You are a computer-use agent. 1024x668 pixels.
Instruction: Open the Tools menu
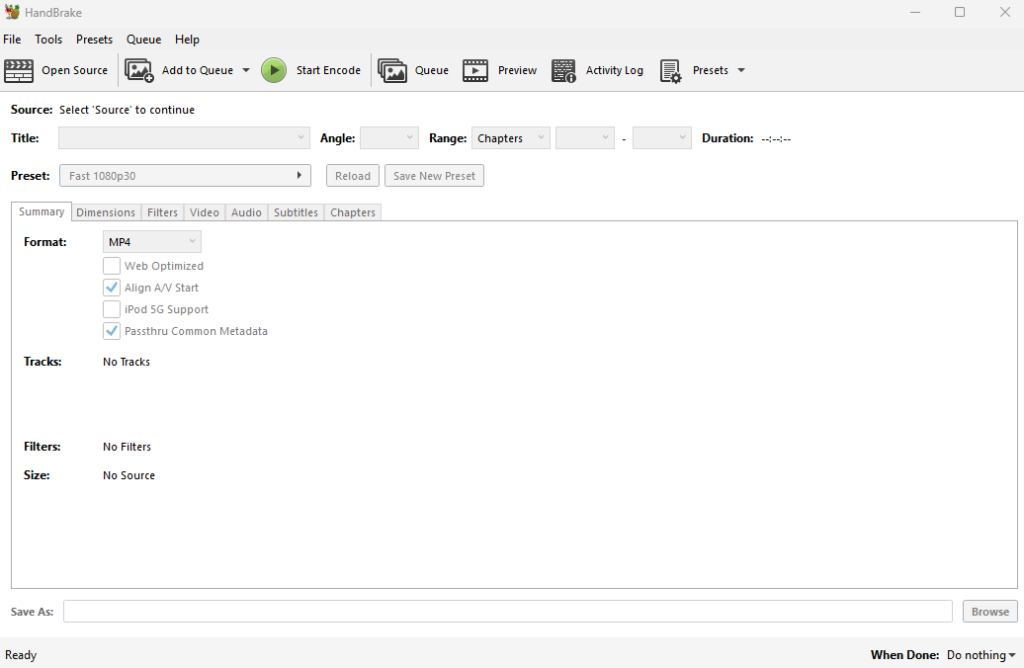point(48,39)
